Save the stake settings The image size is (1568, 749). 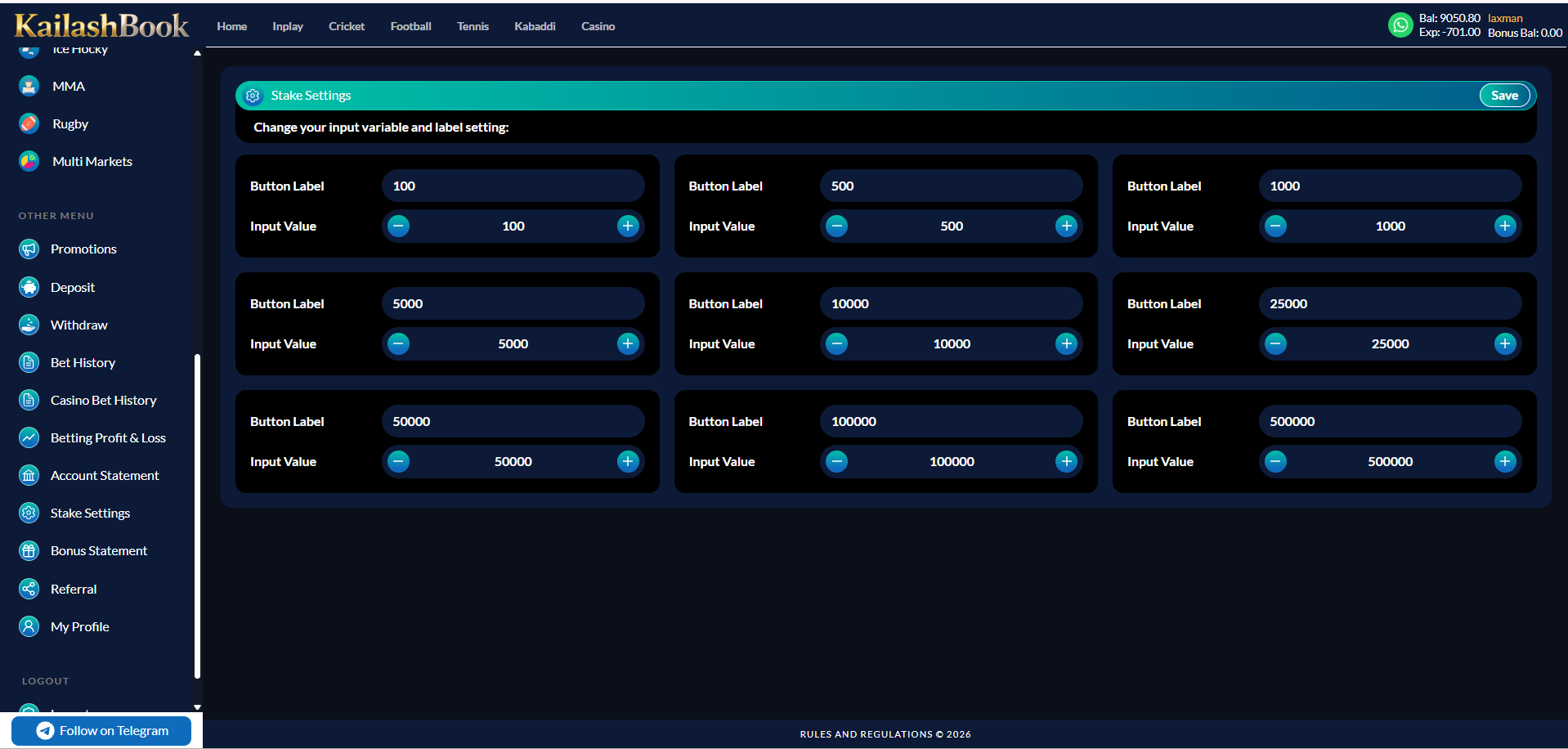coord(1504,96)
